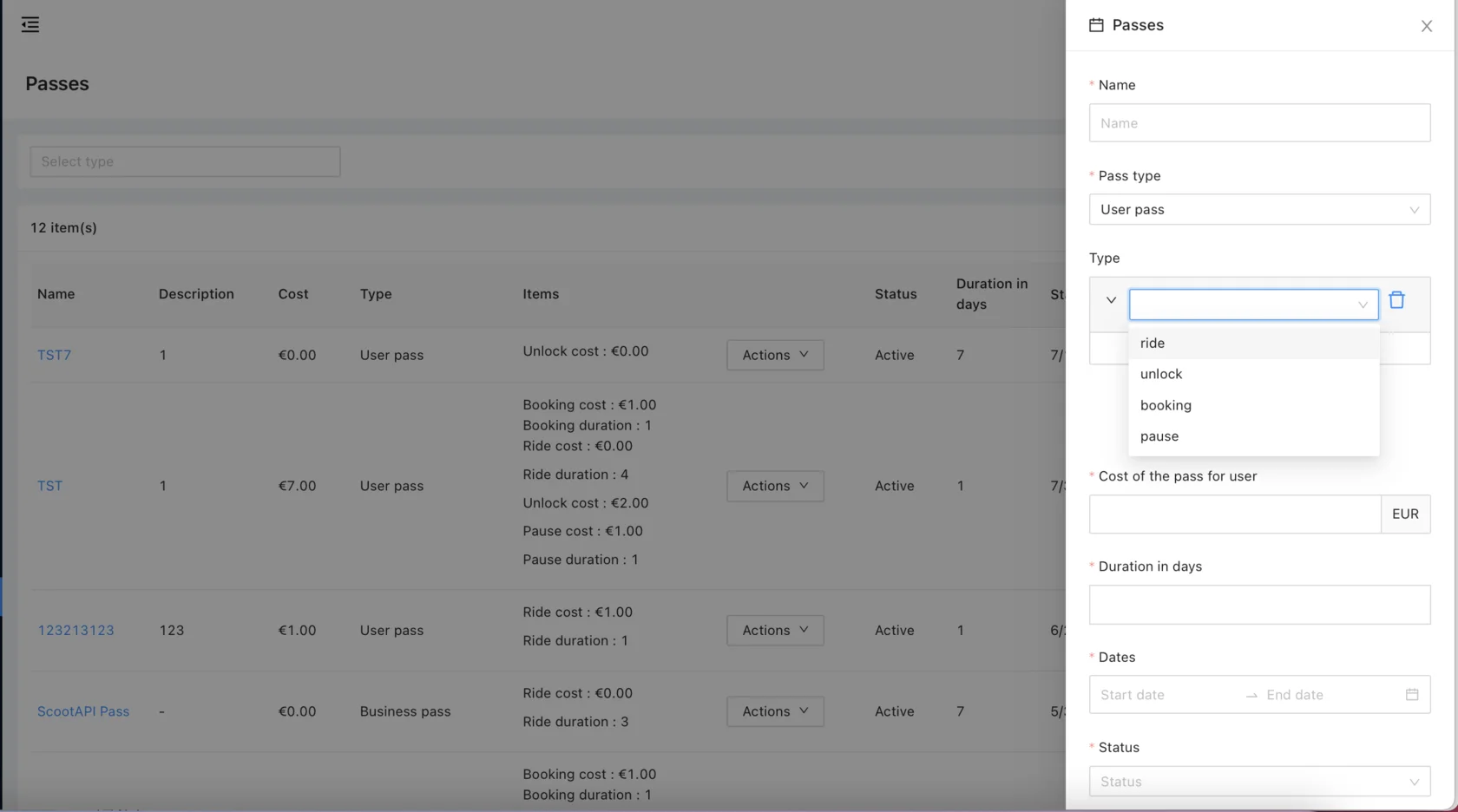Click Pause duration : 1 text
1458x812 pixels.
581,560
